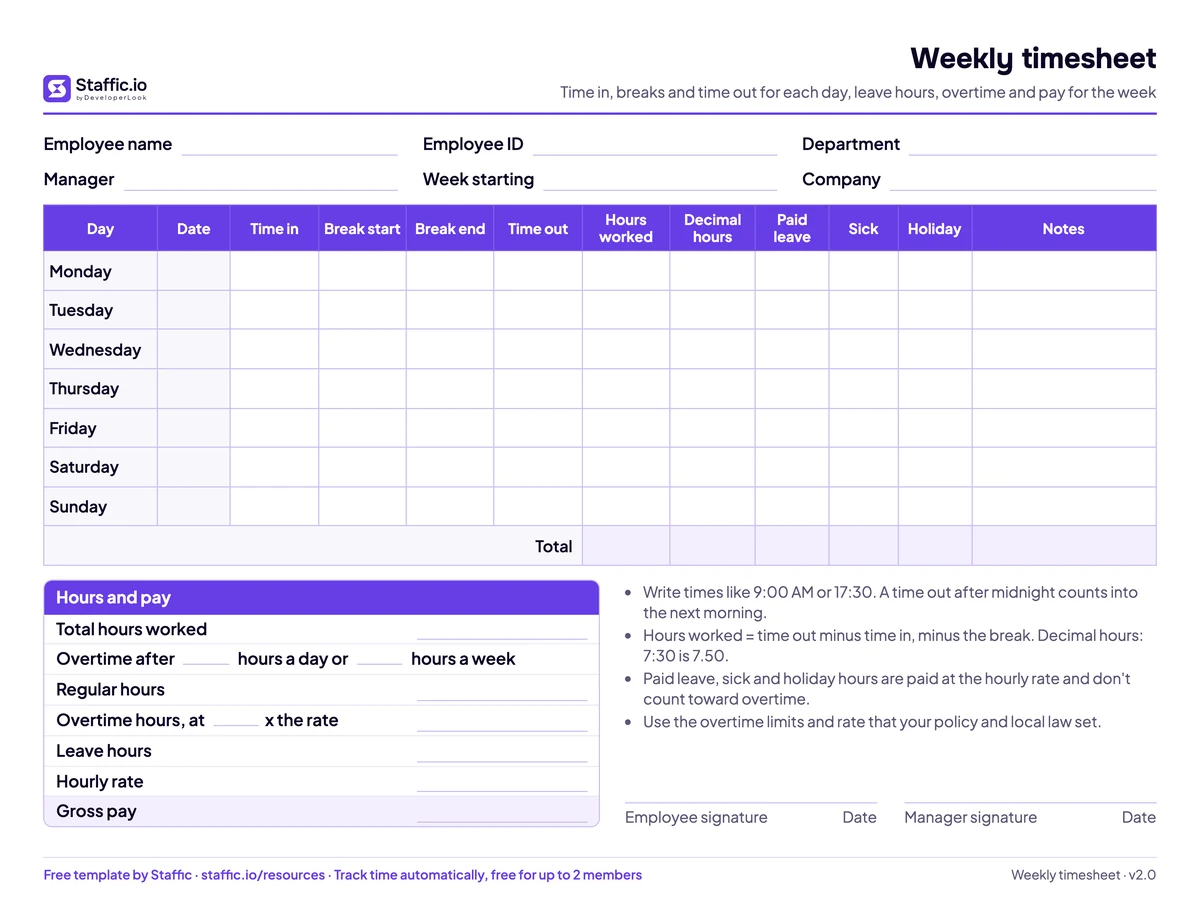The height and width of the screenshot is (900, 1200).
Task: Click the Company field line
Action: click(1023, 181)
